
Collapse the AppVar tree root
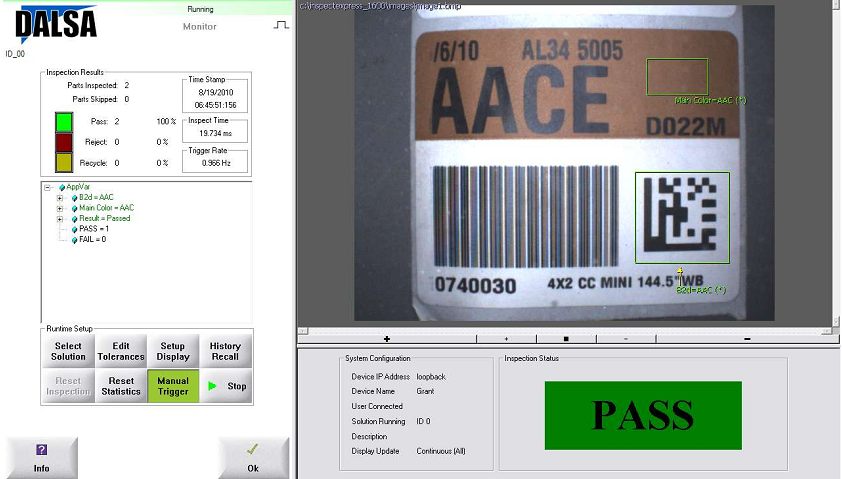47,187
